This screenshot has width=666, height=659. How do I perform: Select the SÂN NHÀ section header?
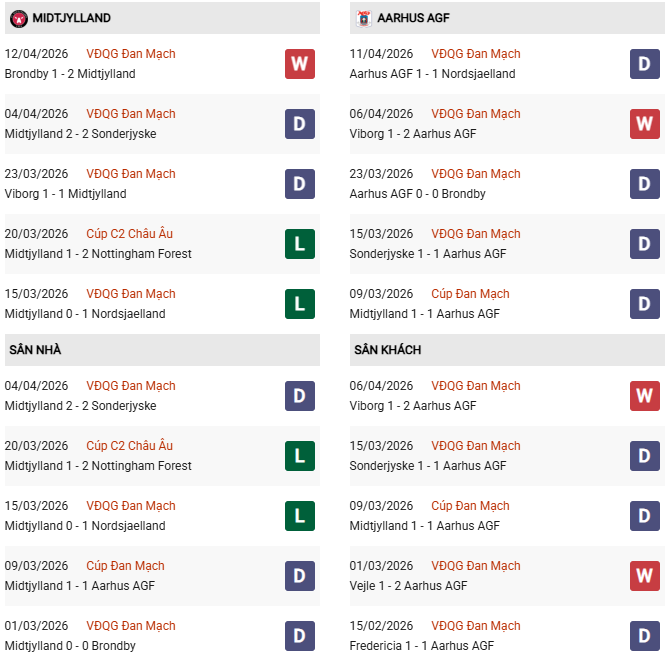click(x=36, y=350)
